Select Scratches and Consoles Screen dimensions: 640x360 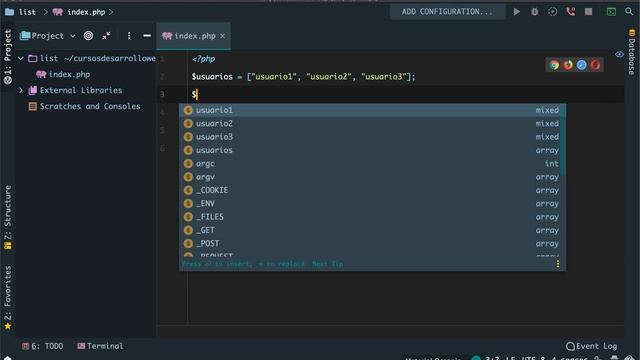pyautogui.click(x=84, y=106)
